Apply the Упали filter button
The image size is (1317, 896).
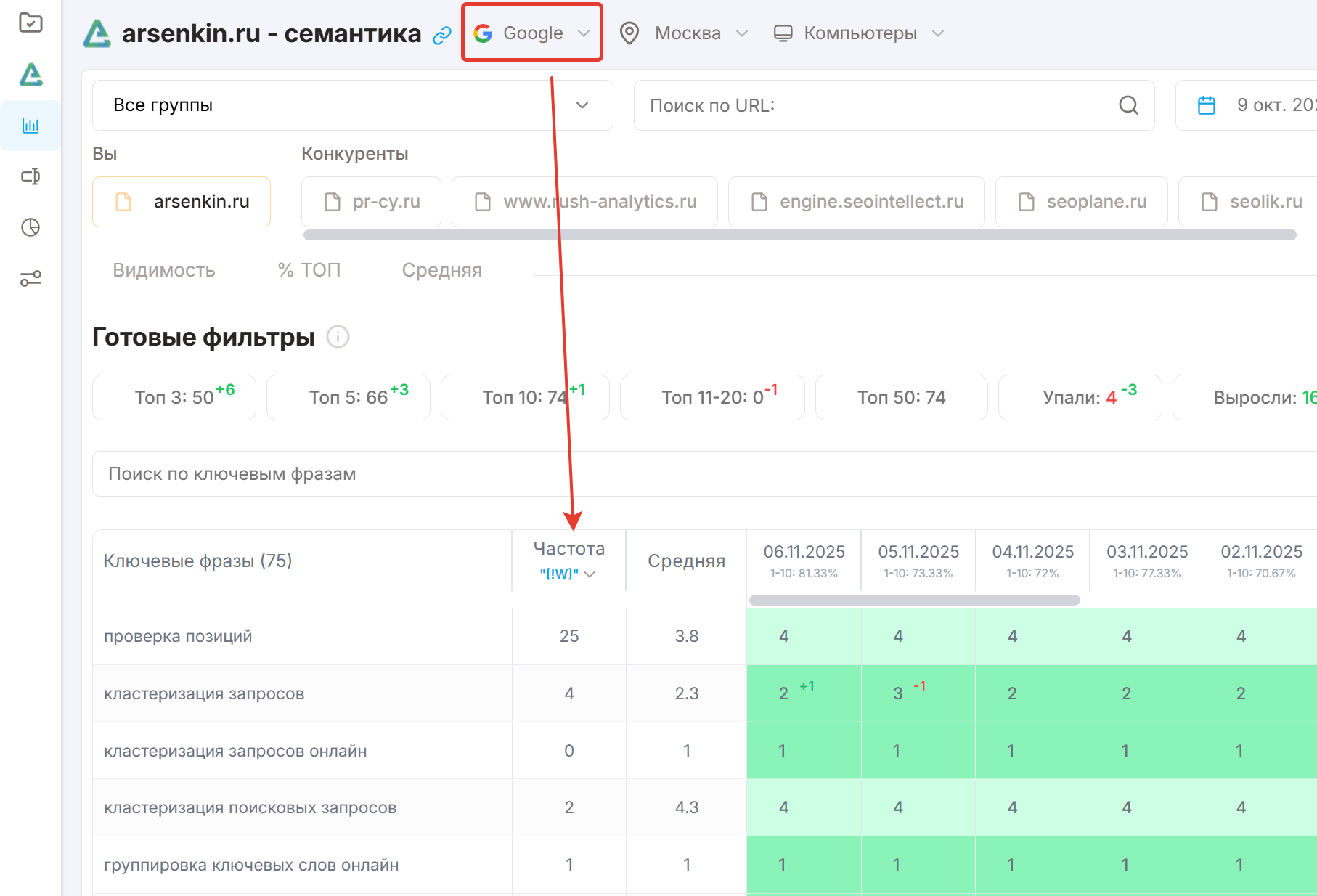pos(1080,397)
